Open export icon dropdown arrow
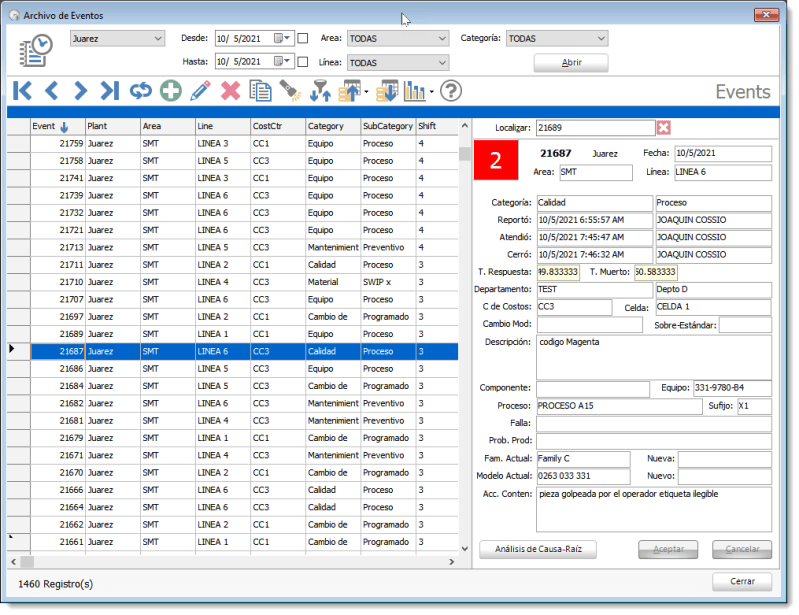 pyautogui.click(x=366, y=92)
